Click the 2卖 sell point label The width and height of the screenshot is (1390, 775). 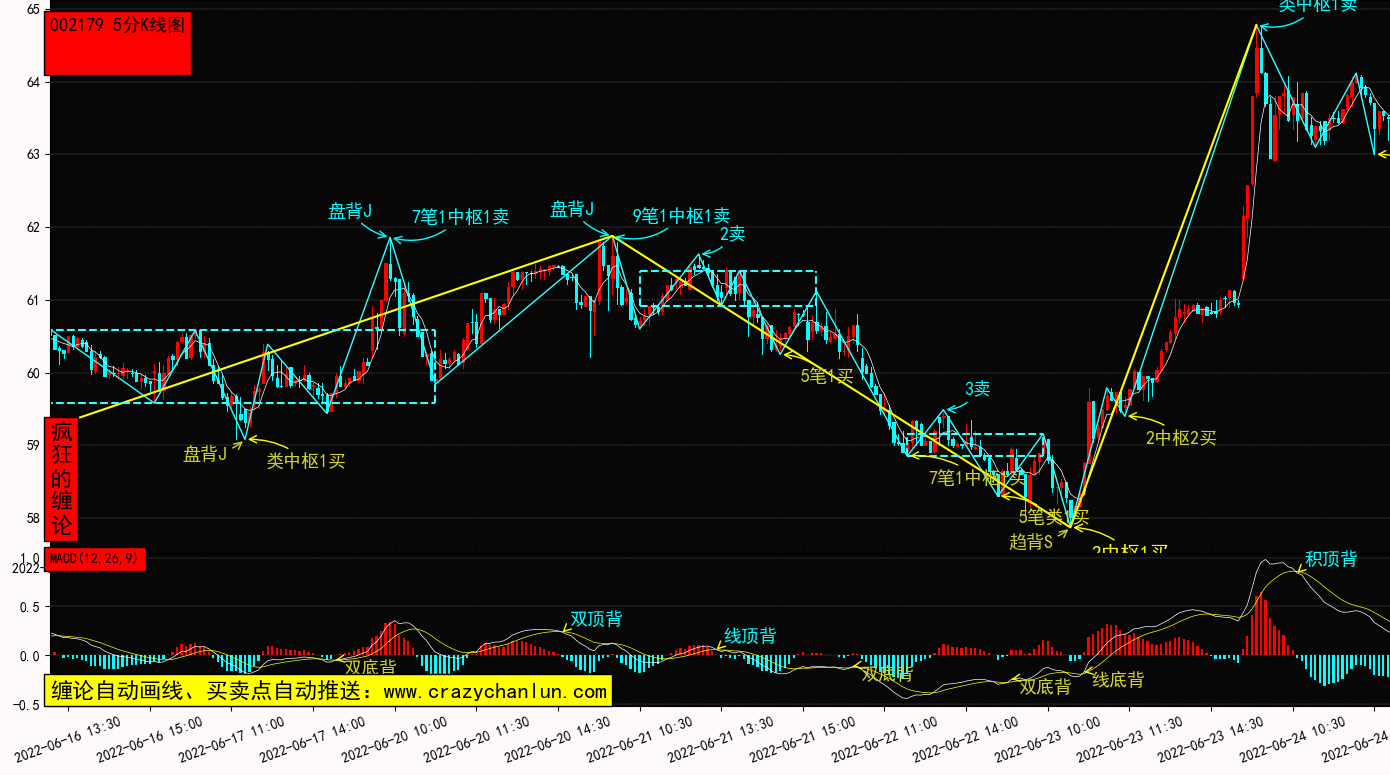(733, 234)
